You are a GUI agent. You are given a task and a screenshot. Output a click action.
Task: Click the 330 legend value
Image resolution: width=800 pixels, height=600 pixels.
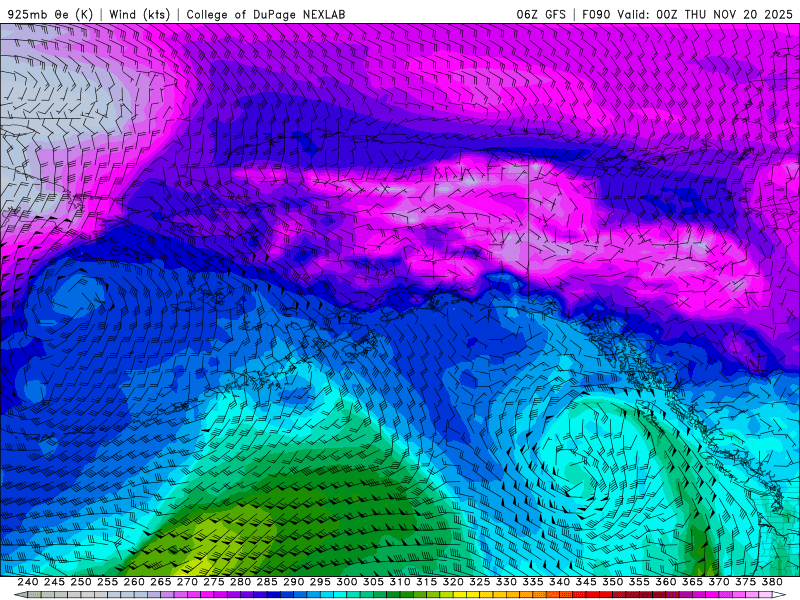[x=506, y=582]
